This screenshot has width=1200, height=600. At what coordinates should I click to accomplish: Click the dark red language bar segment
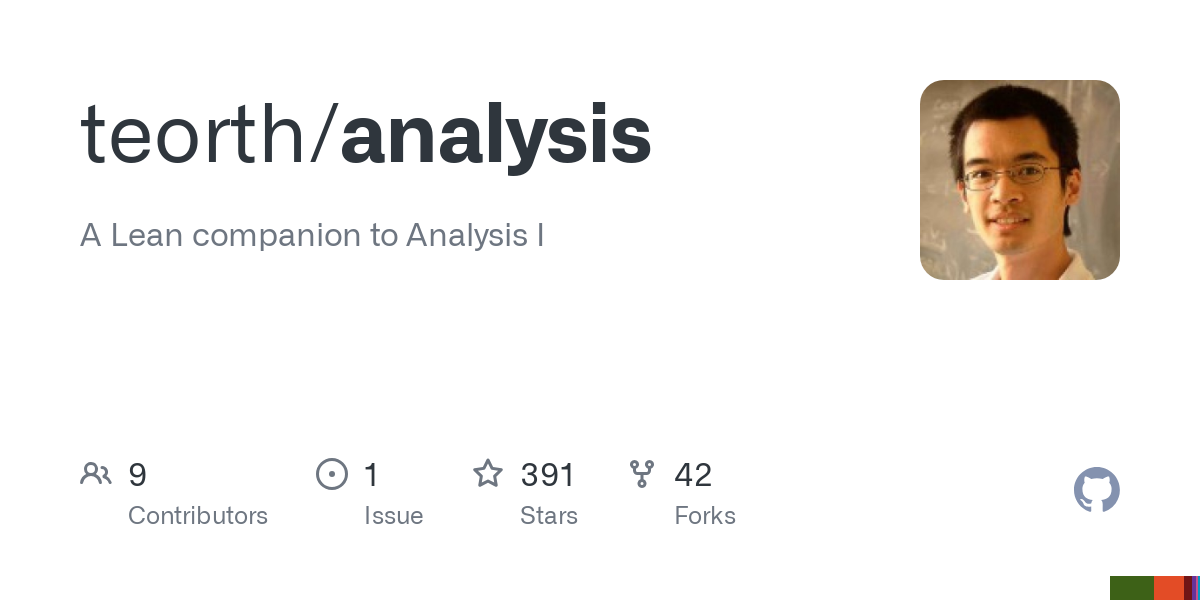tap(1188, 588)
